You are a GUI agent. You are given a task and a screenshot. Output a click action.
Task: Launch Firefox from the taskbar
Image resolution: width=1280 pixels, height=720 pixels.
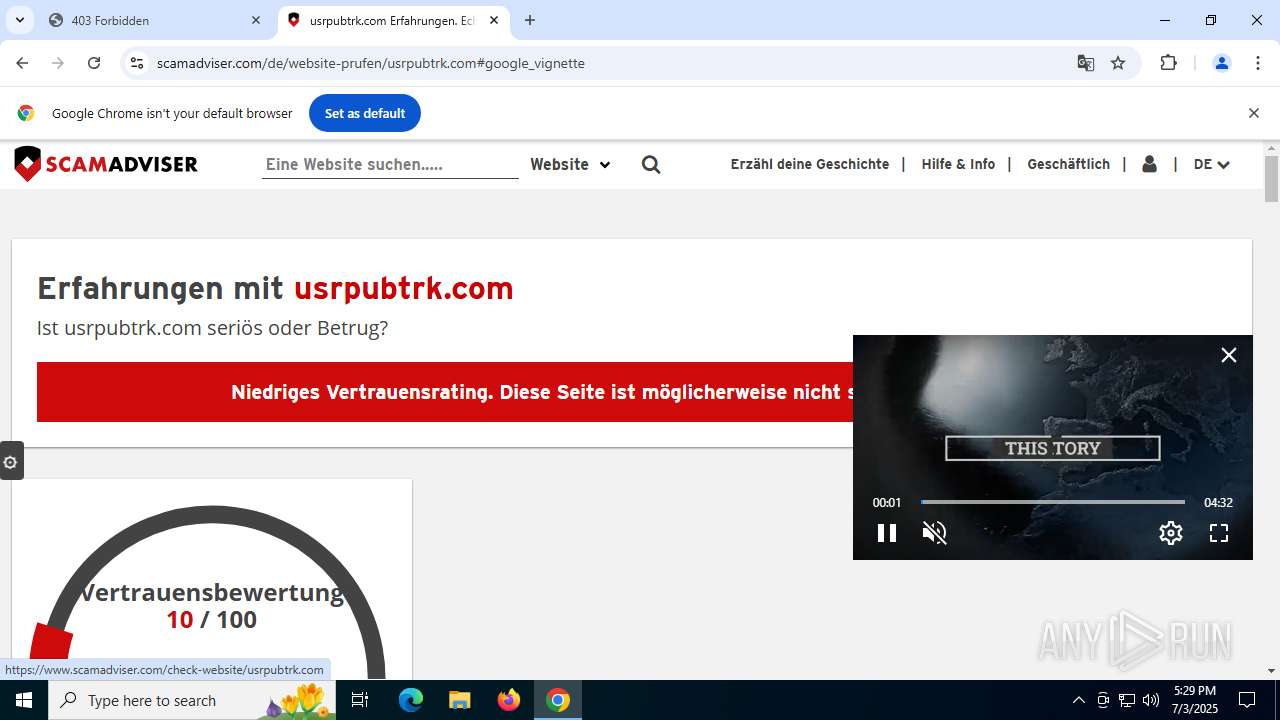509,700
